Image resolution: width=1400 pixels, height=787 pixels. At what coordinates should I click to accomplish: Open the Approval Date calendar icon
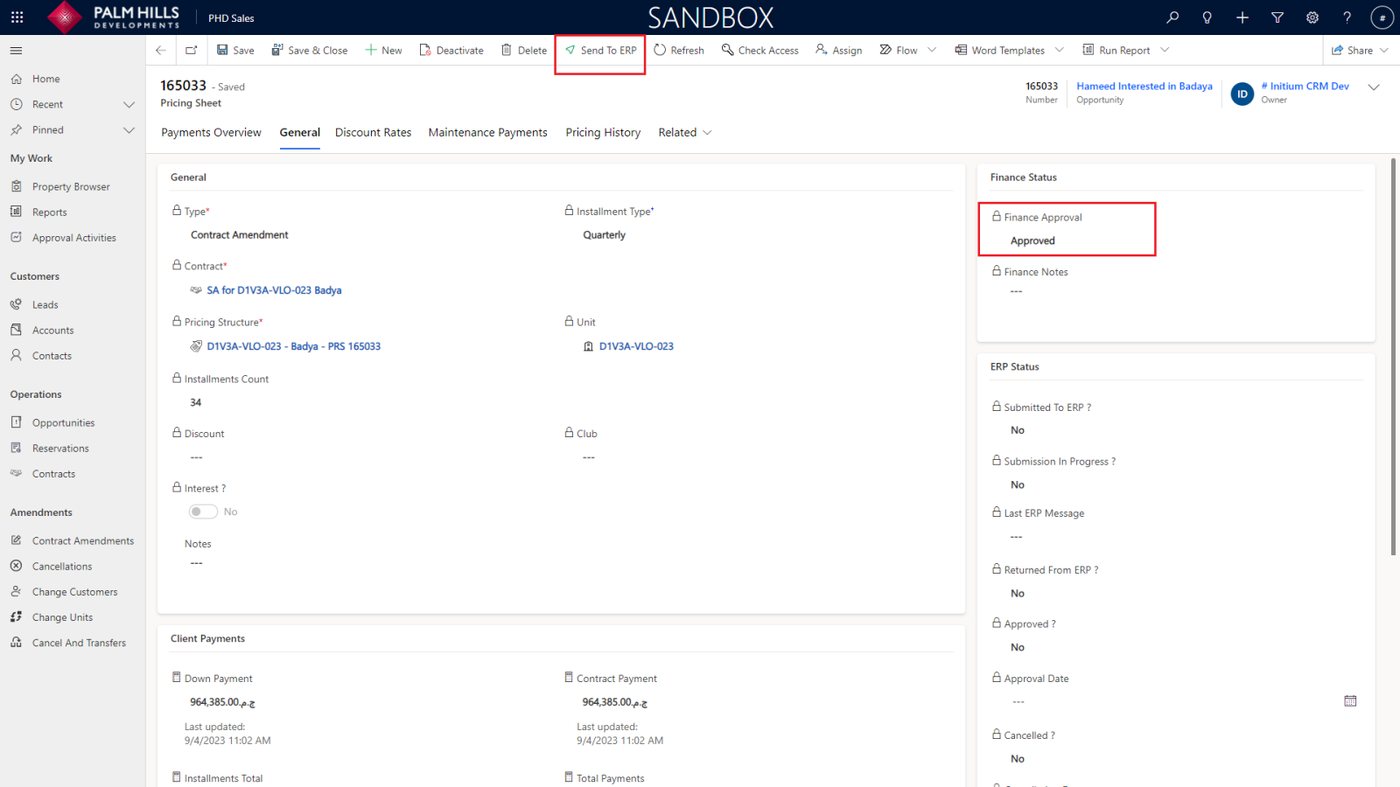coord(1350,701)
